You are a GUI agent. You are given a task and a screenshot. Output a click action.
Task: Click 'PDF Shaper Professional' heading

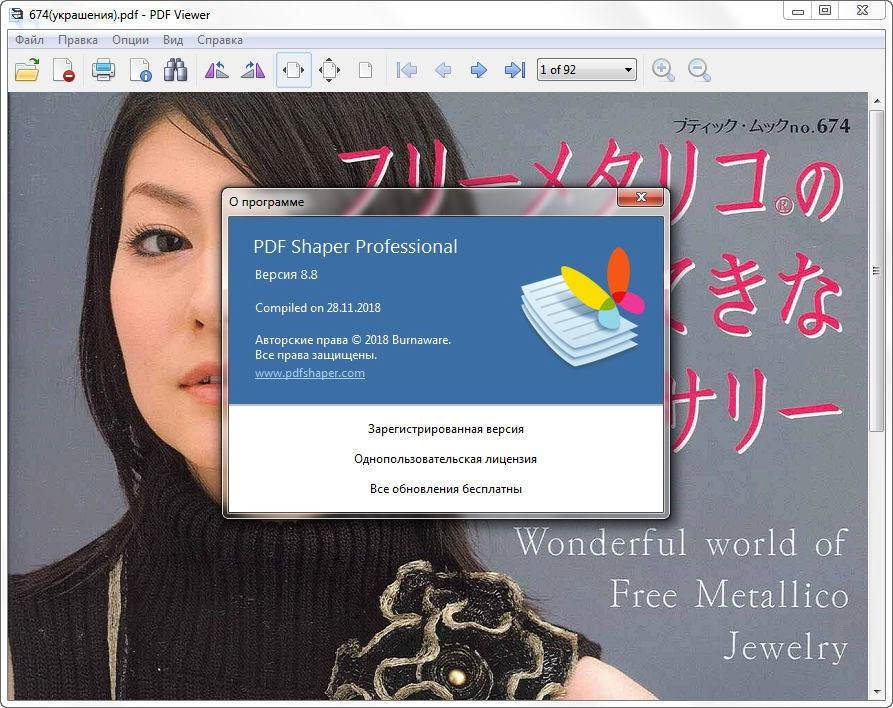355,247
